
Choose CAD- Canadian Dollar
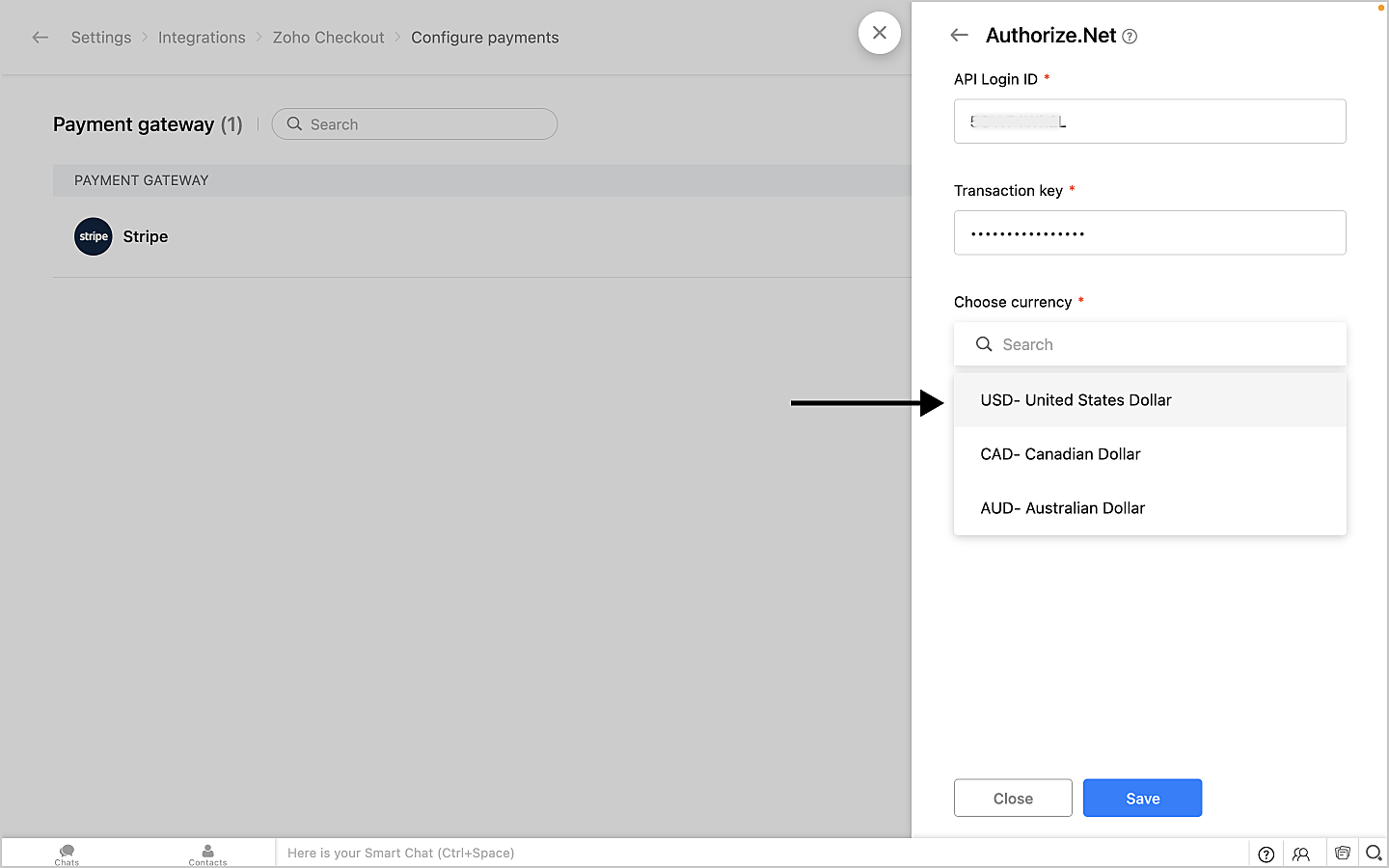pyautogui.click(x=1150, y=454)
